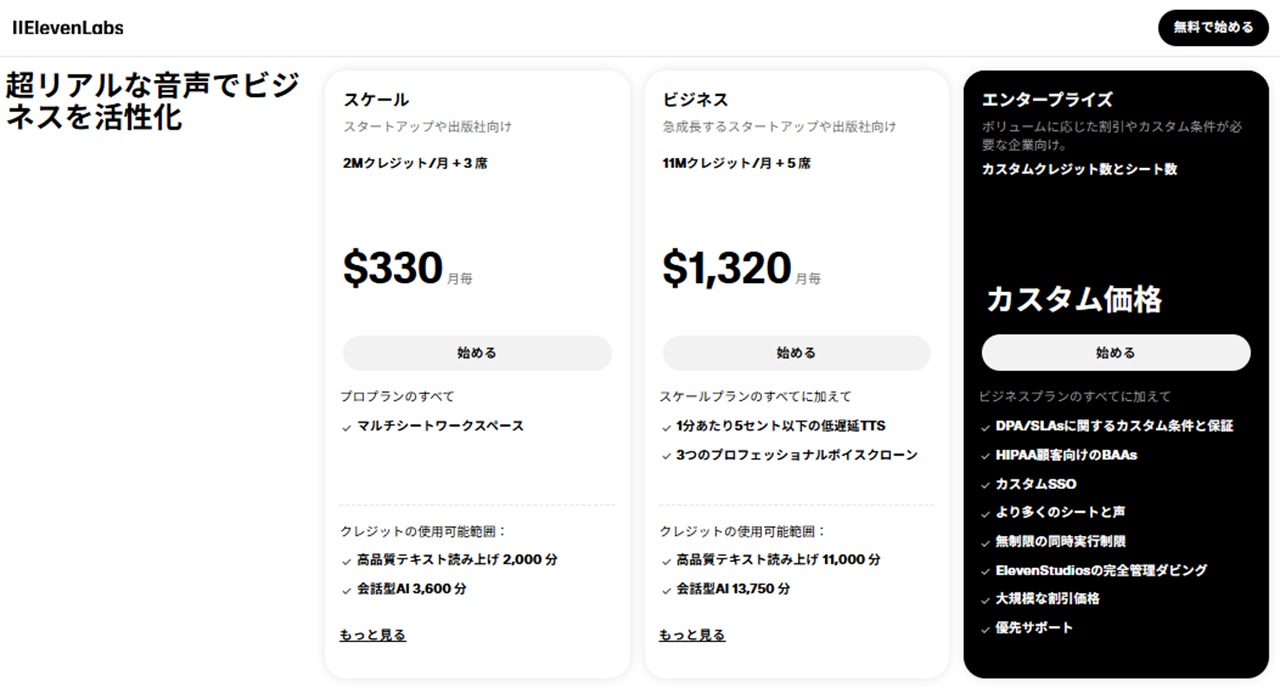Click checkmark beside マルチシートワークスペース

tap(347, 427)
